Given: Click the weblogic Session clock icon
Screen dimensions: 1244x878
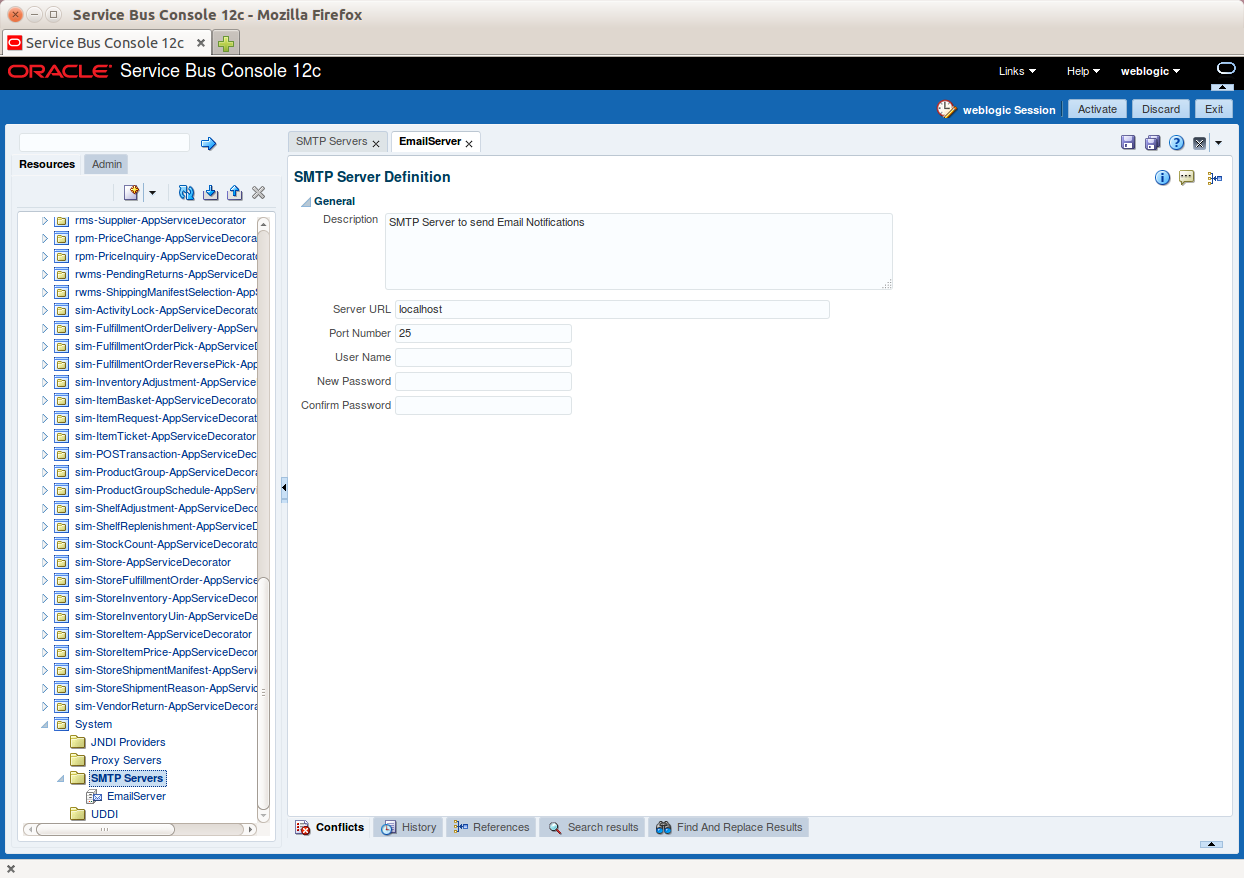Looking at the screenshot, I should [x=946, y=109].
